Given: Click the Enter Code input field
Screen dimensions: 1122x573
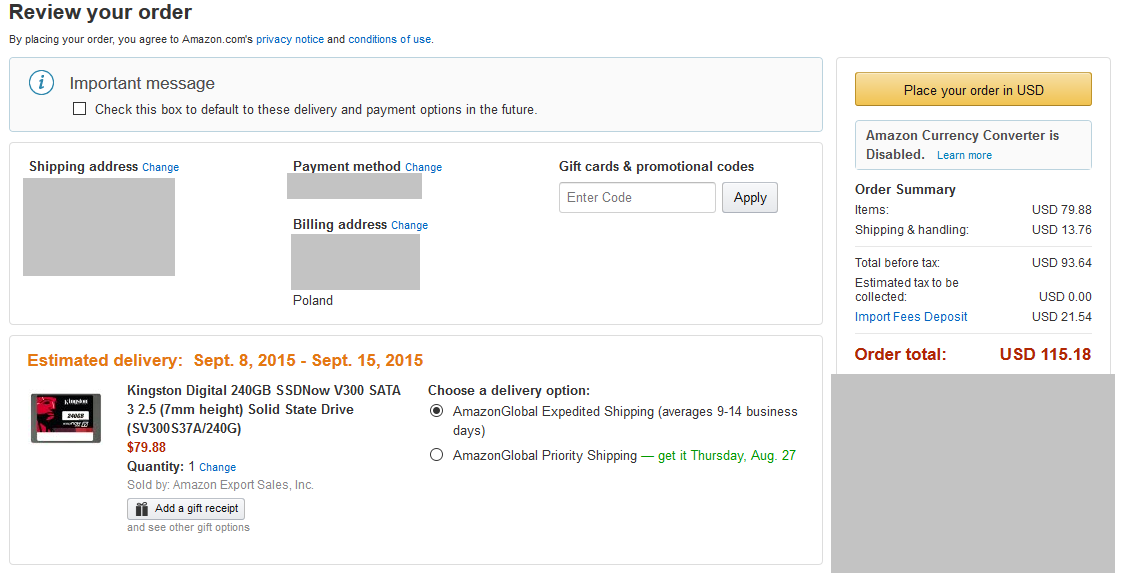Looking at the screenshot, I should pyautogui.click(x=637, y=197).
